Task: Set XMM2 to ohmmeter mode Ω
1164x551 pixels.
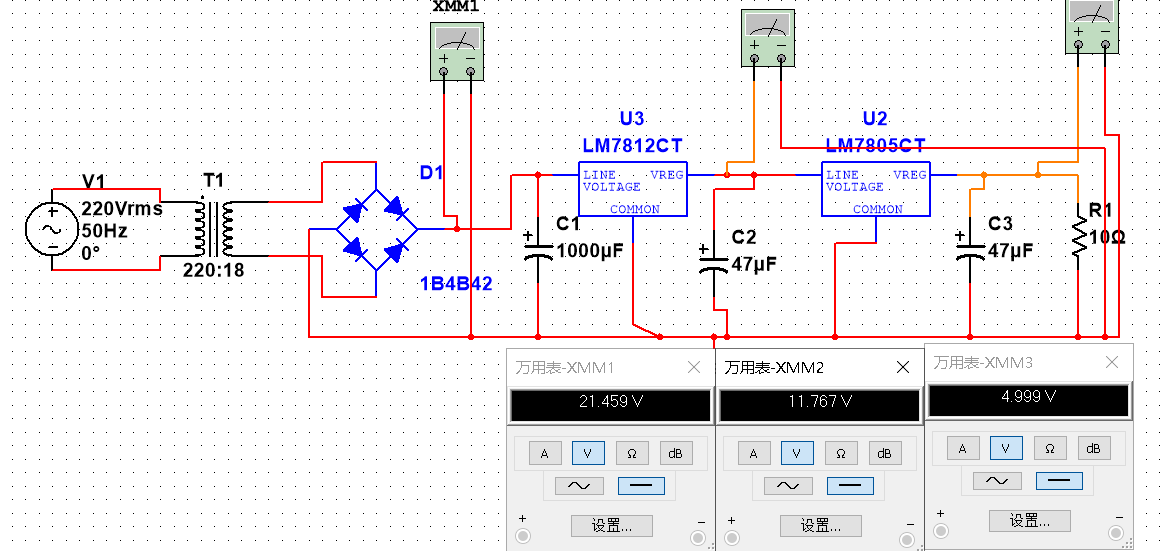Action: [840, 453]
